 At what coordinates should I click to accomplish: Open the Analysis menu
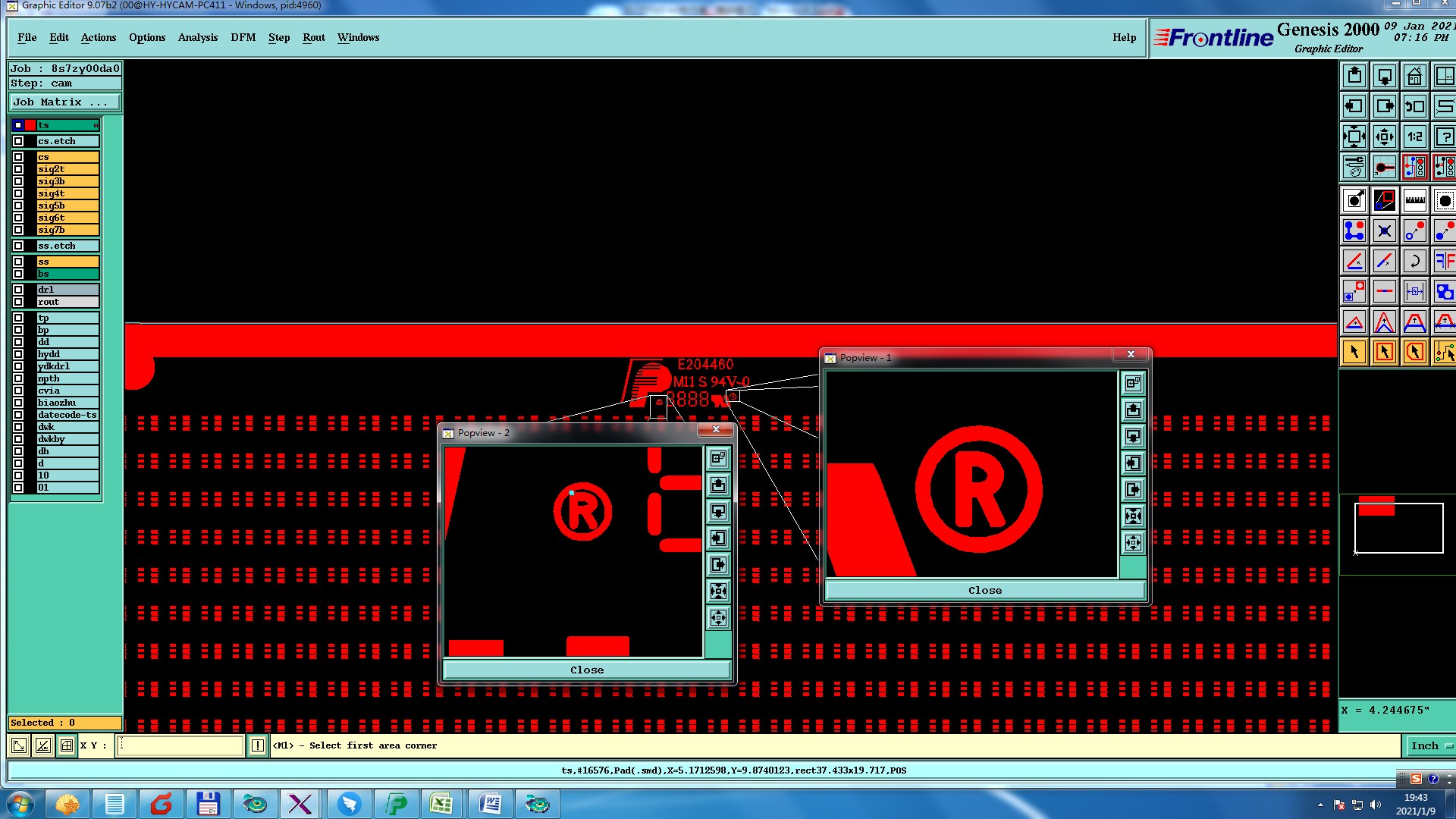pyautogui.click(x=197, y=38)
